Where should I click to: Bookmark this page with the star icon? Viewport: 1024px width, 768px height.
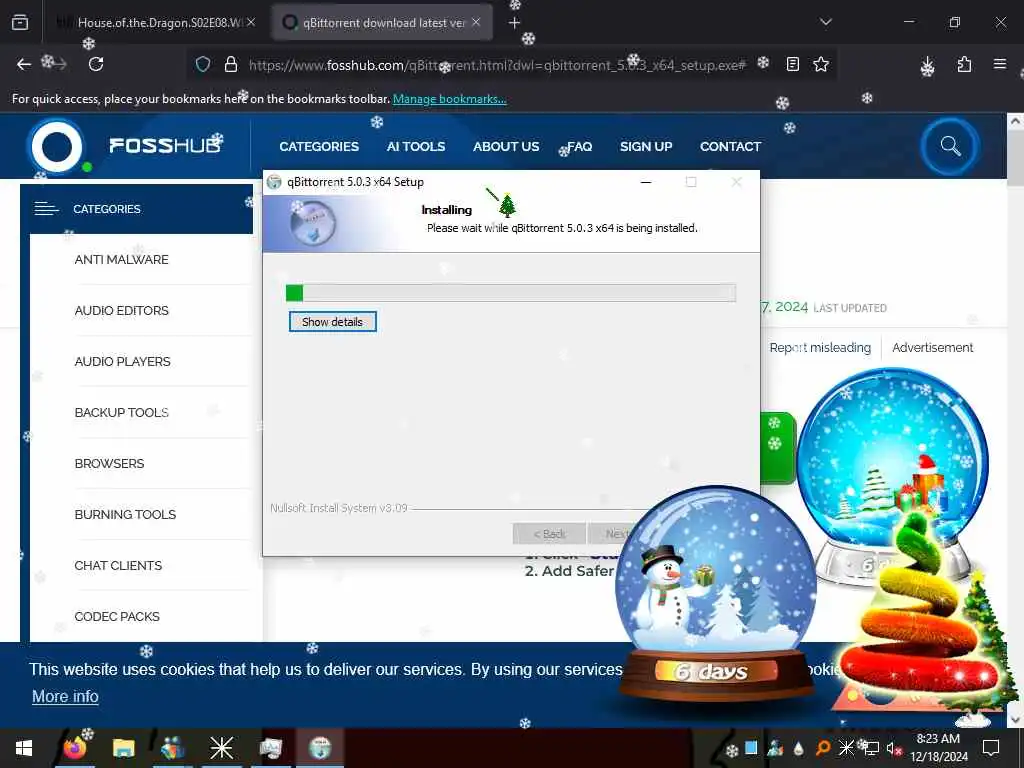tap(821, 64)
